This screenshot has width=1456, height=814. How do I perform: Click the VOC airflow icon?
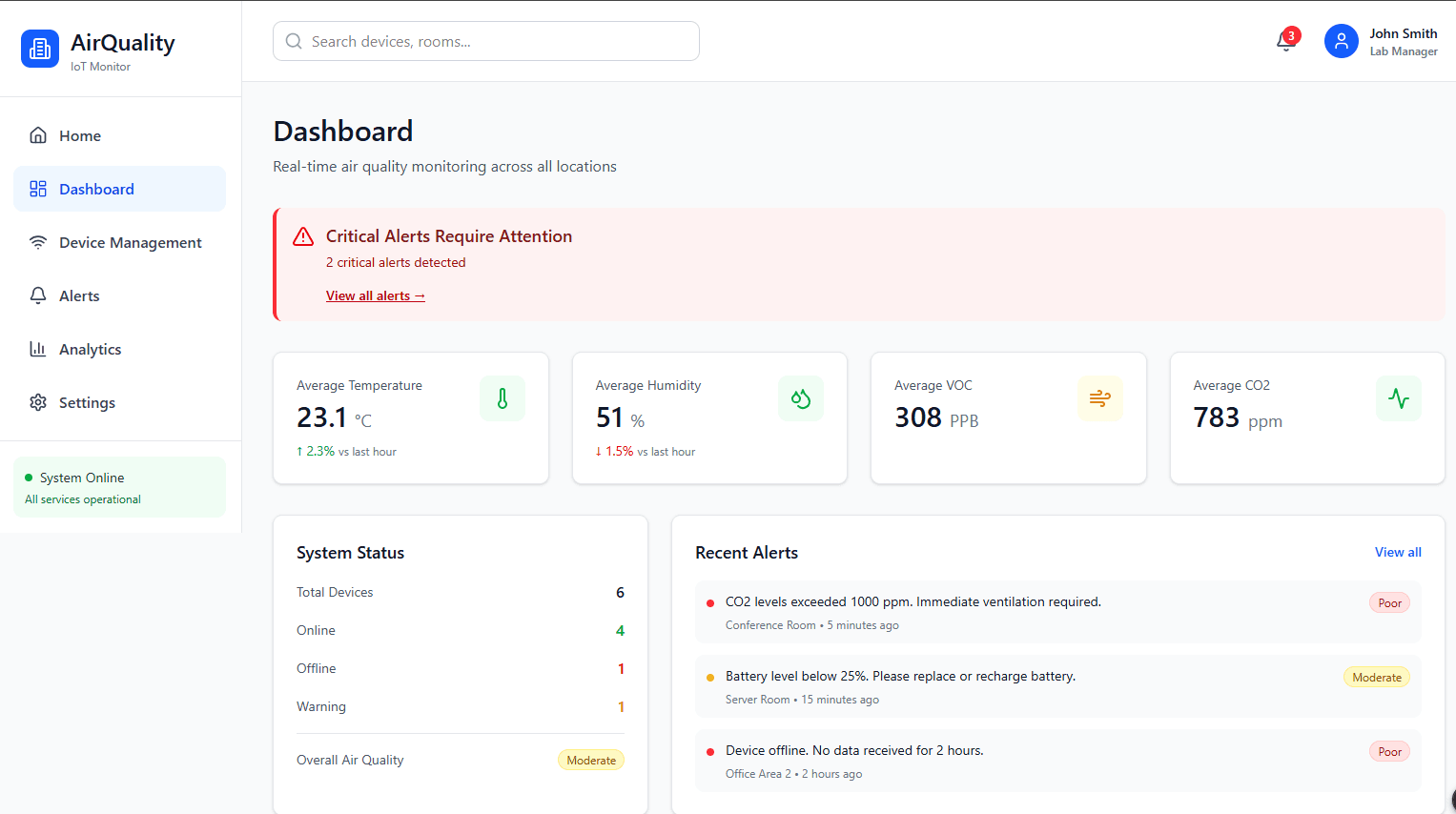pyautogui.click(x=1099, y=397)
